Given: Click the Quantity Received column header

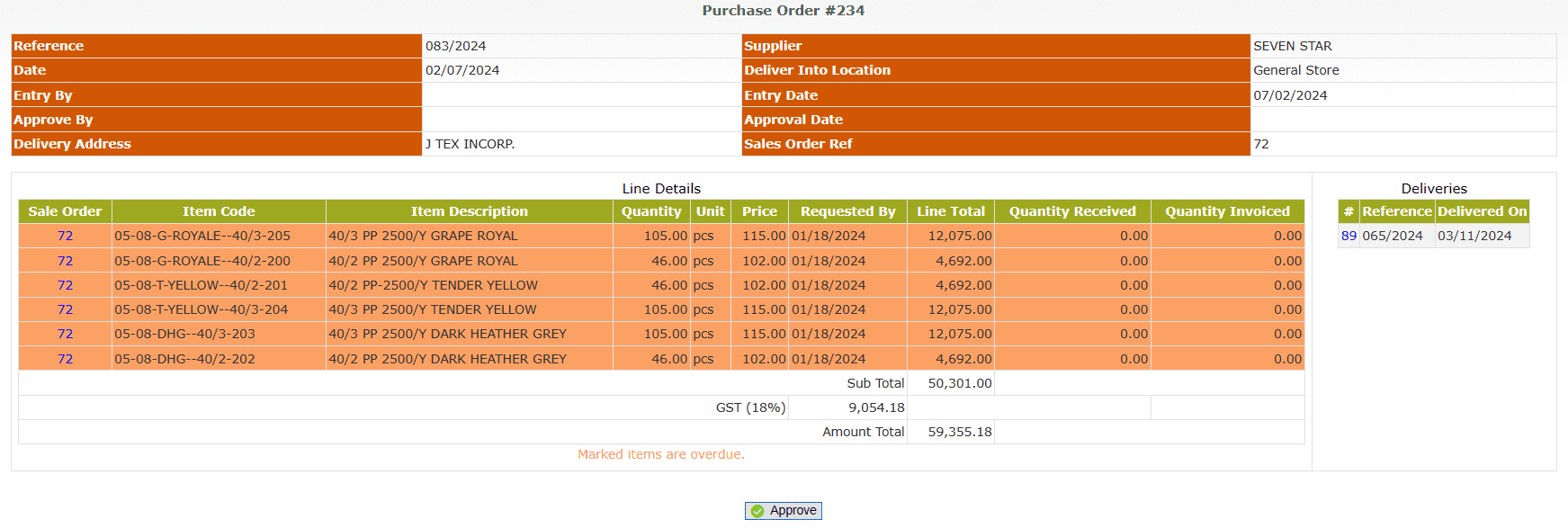Looking at the screenshot, I should click(1071, 211).
